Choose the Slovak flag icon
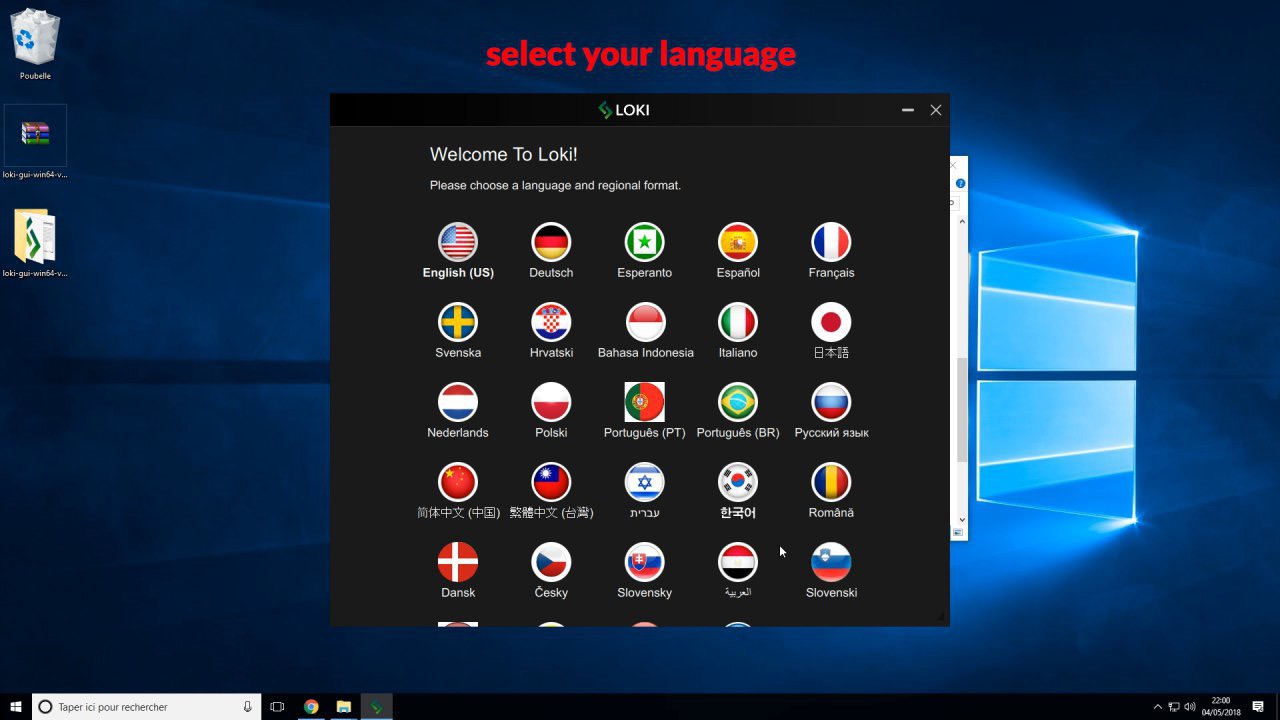 [x=645, y=562]
